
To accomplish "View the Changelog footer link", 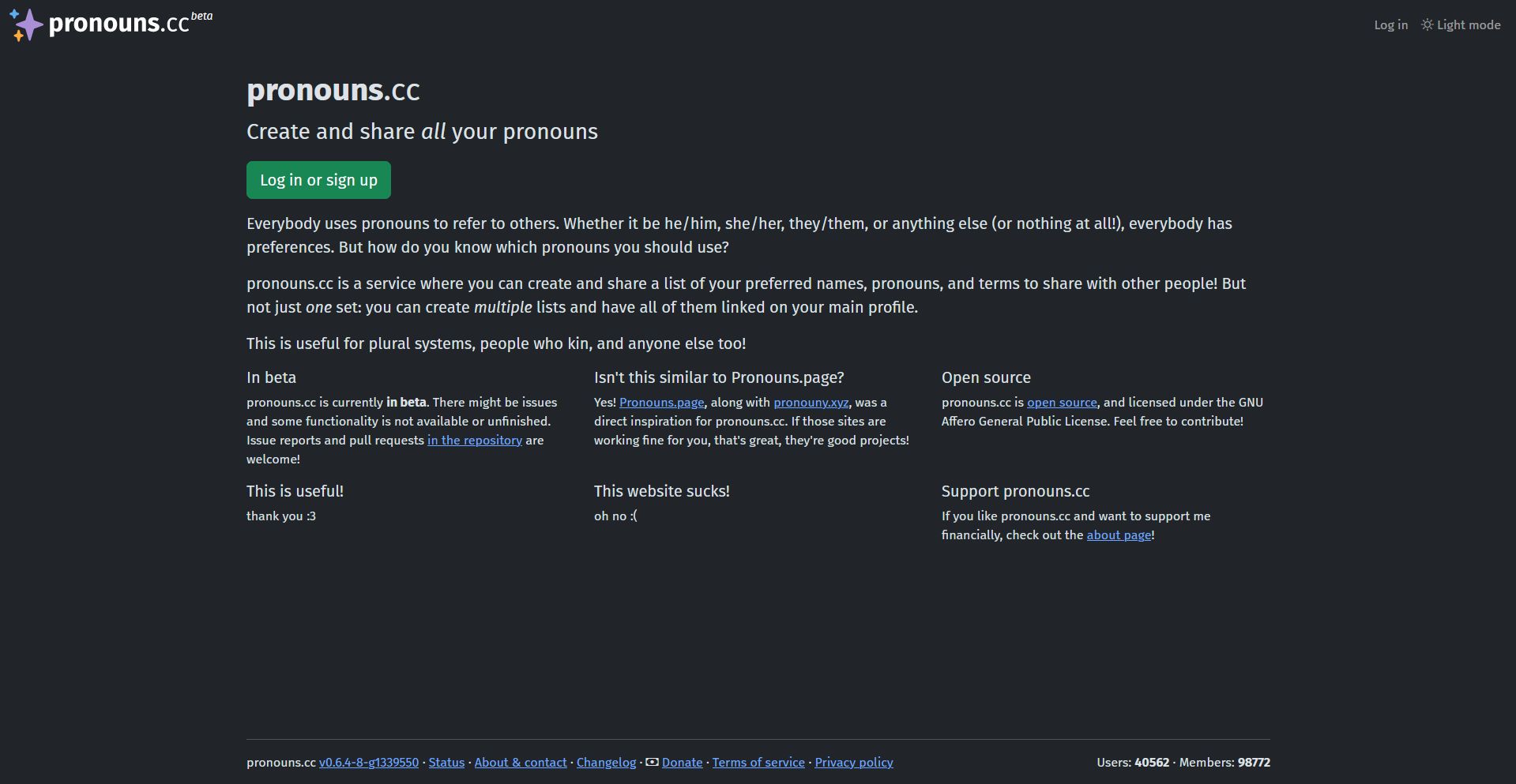I will tap(606, 762).
